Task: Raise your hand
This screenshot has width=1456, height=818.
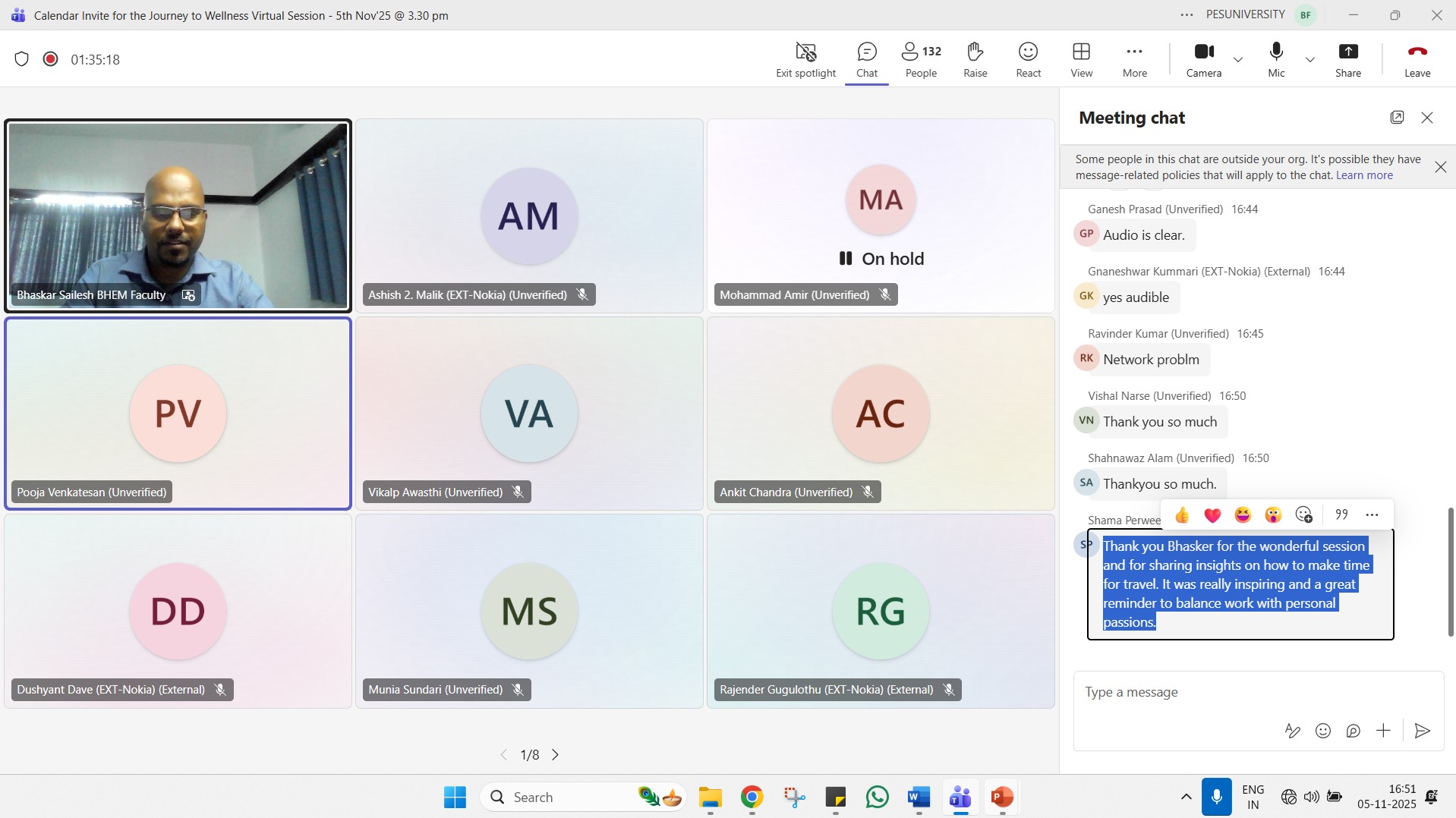Action: point(974,59)
